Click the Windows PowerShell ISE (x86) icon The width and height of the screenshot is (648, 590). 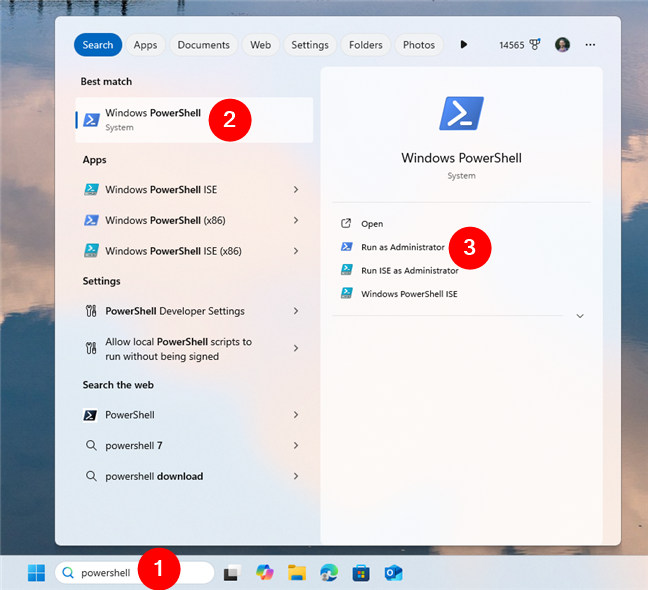click(91, 250)
